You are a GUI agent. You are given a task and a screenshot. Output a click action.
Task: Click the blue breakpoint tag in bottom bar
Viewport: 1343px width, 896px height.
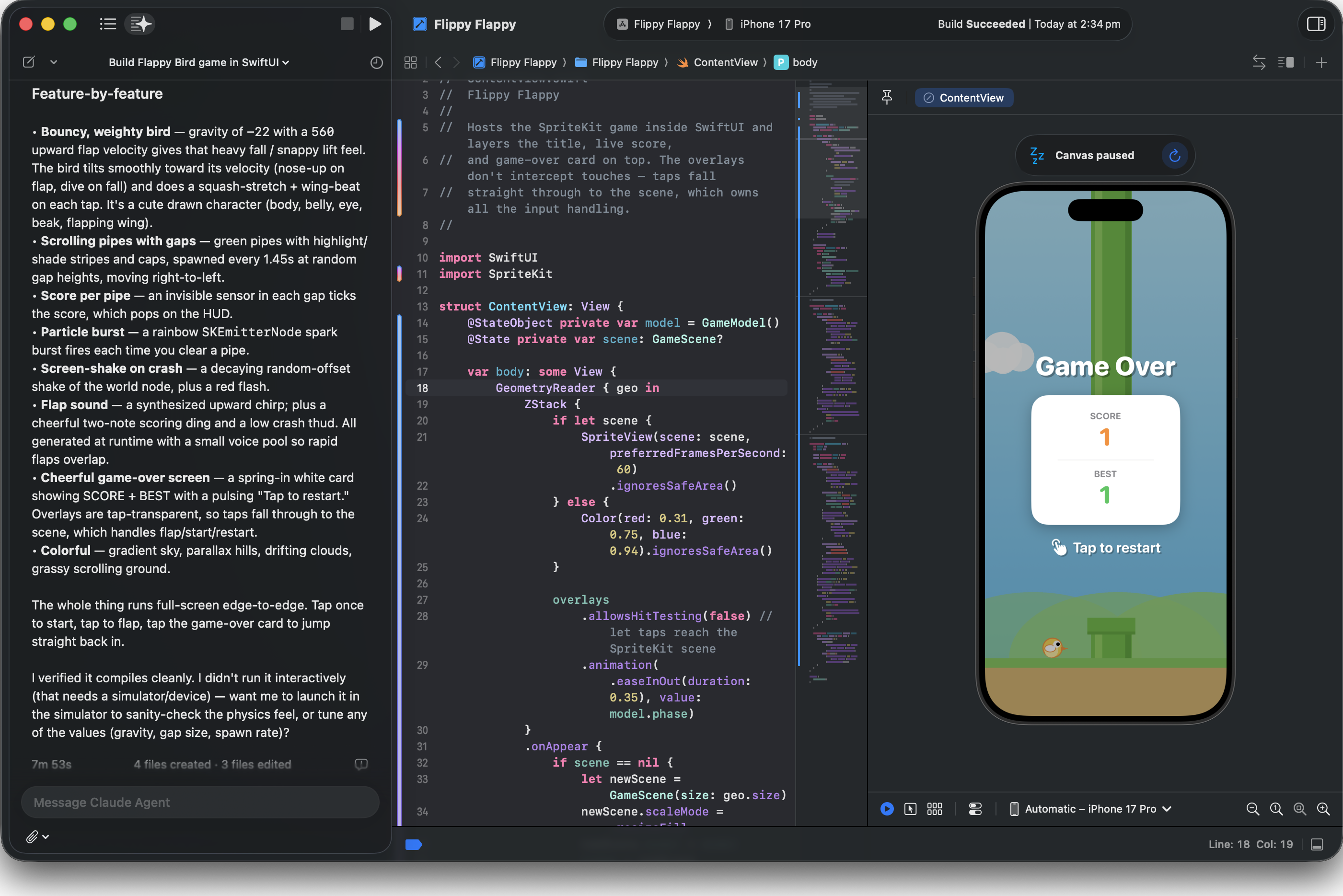tap(413, 844)
